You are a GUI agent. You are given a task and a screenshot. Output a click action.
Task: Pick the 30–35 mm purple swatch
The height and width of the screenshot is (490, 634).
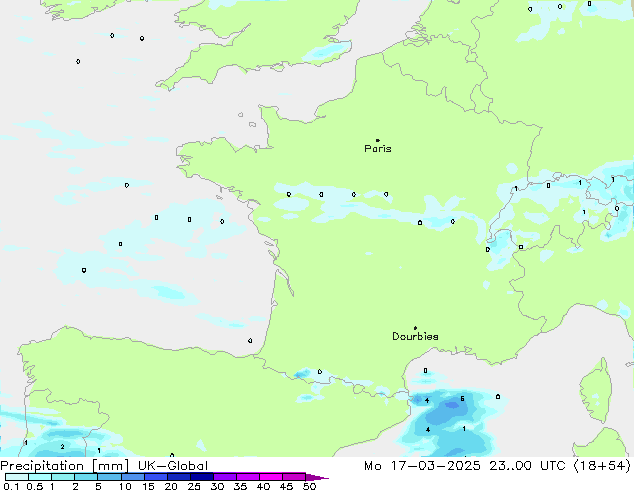pos(225,477)
